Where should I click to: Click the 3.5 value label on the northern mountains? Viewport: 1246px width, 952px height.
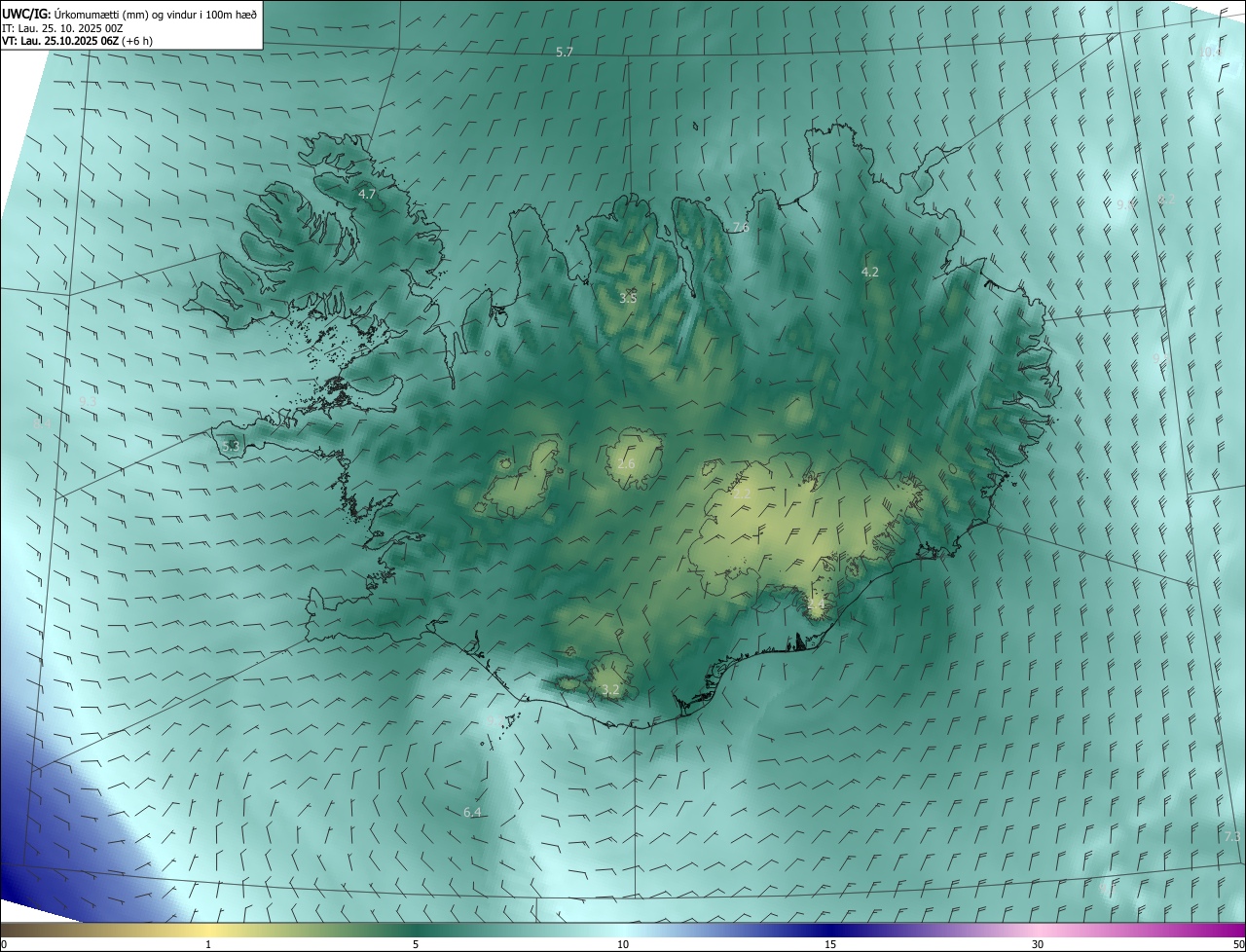coord(628,298)
